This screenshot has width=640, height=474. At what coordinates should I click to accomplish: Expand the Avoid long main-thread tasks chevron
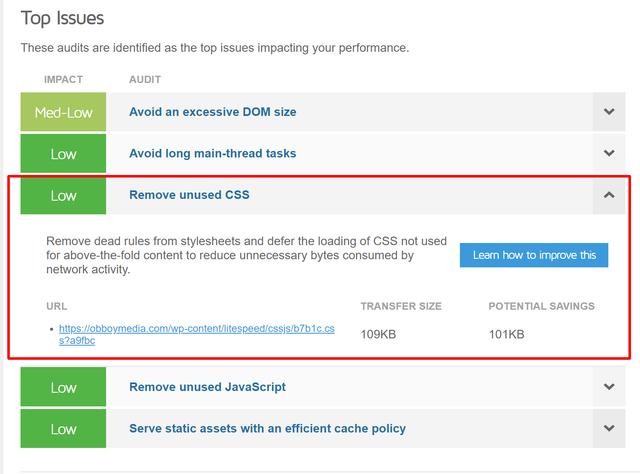tap(609, 154)
